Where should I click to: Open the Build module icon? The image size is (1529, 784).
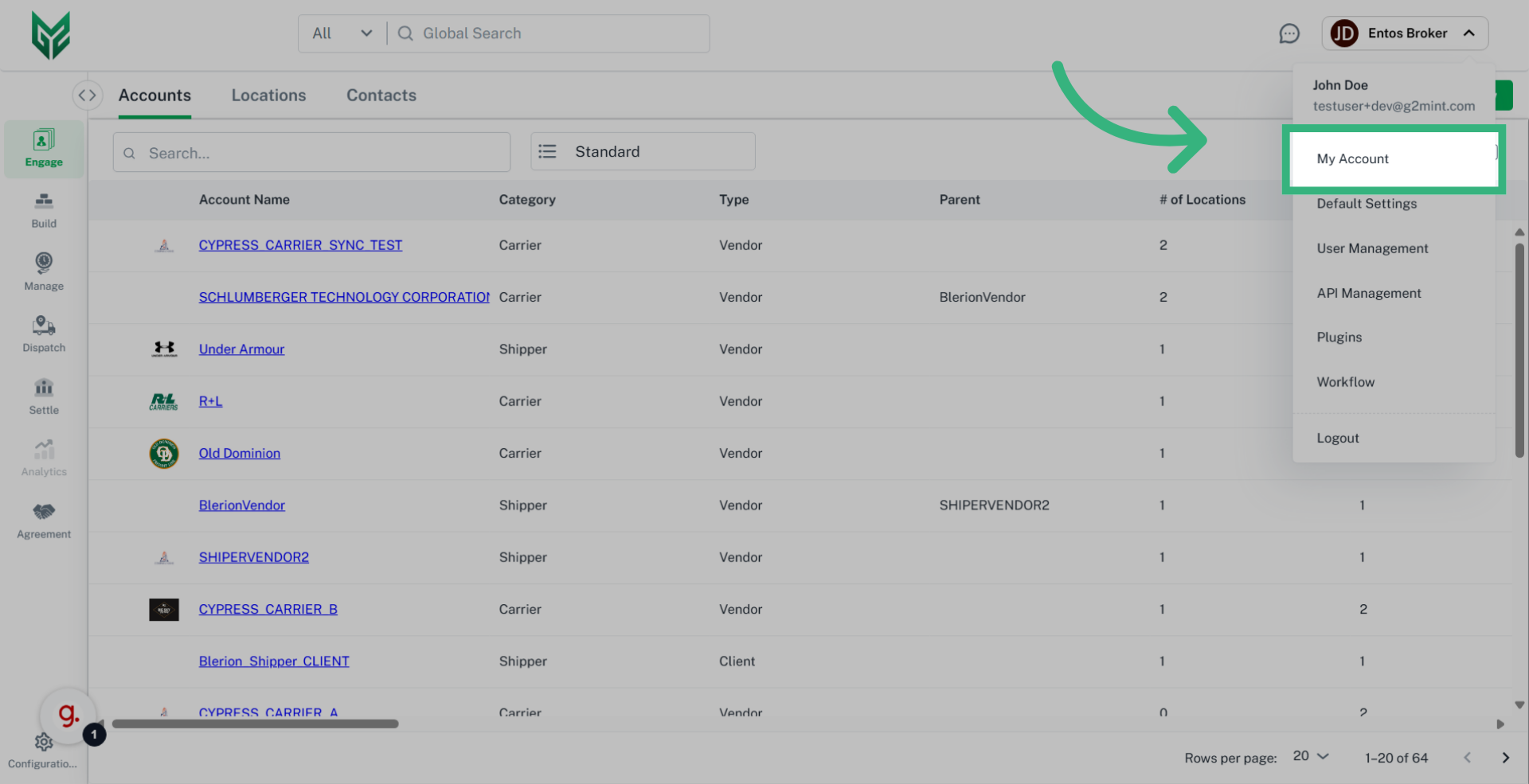click(x=44, y=210)
